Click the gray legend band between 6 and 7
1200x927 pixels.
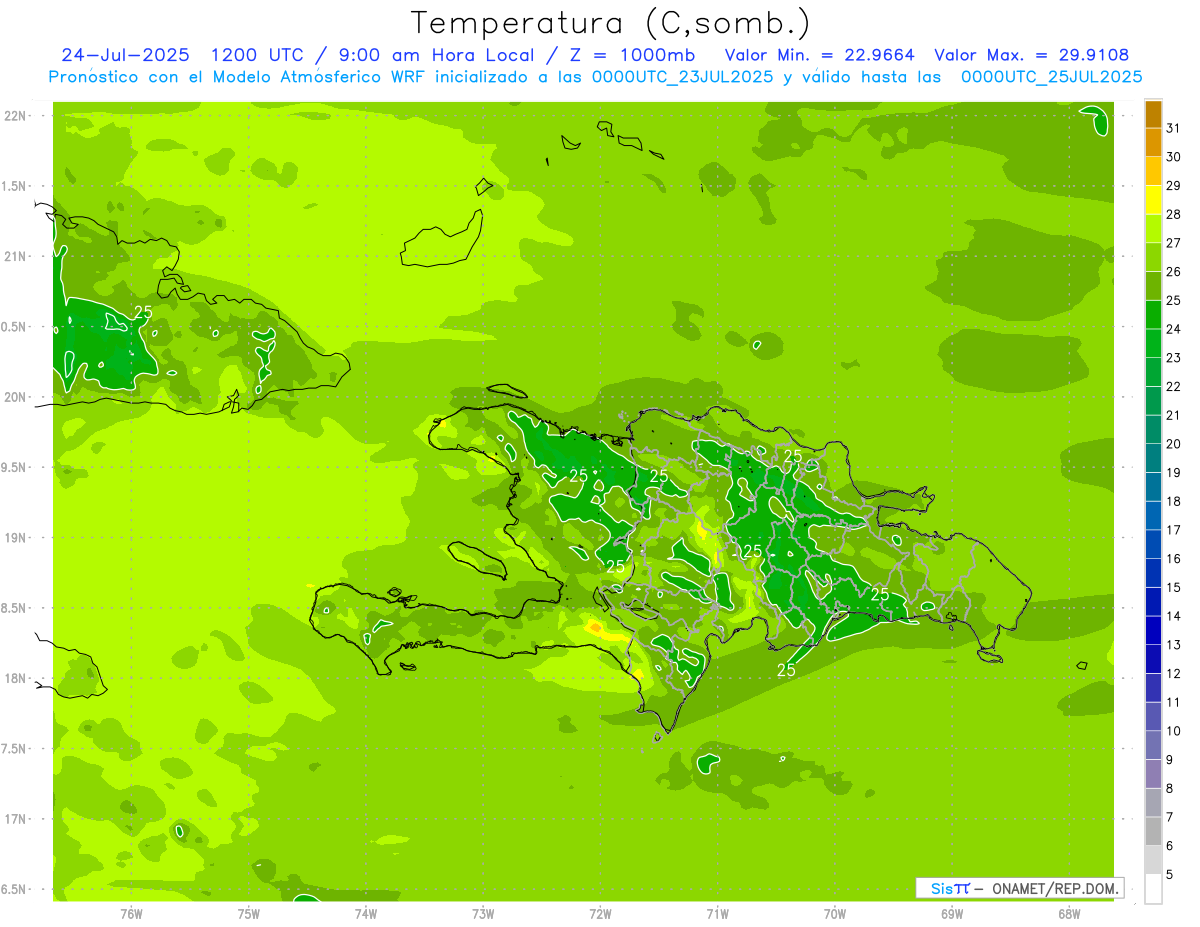1153,831
